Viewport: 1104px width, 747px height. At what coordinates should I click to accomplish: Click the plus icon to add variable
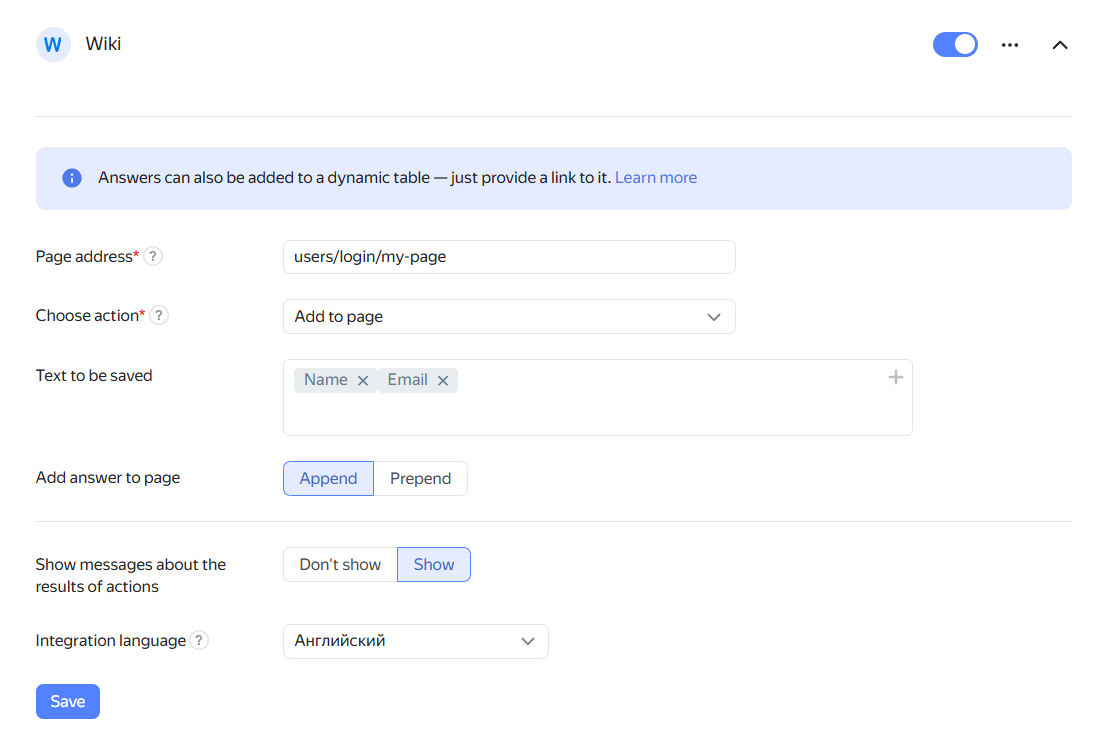(896, 377)
